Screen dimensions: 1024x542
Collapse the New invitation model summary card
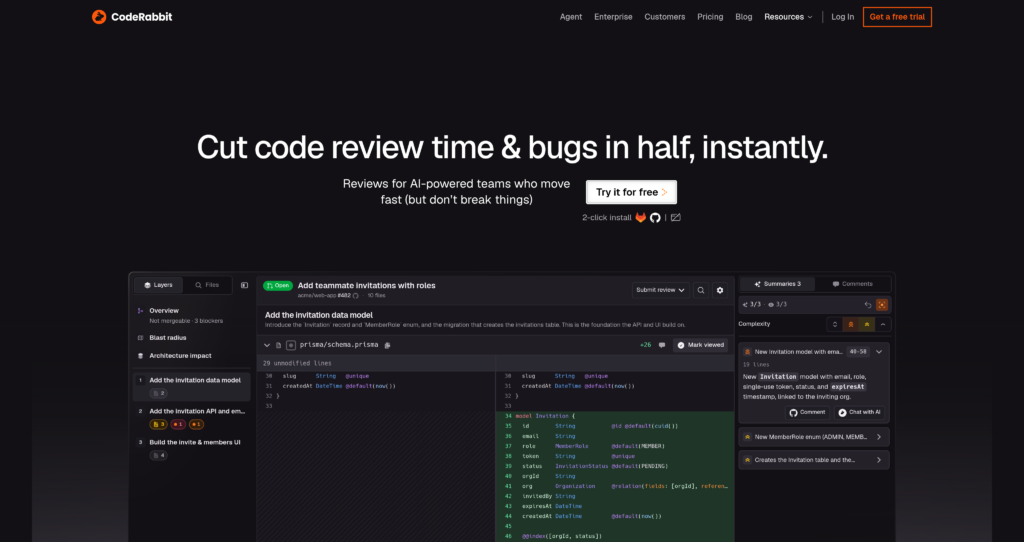[x=879, y=352]
